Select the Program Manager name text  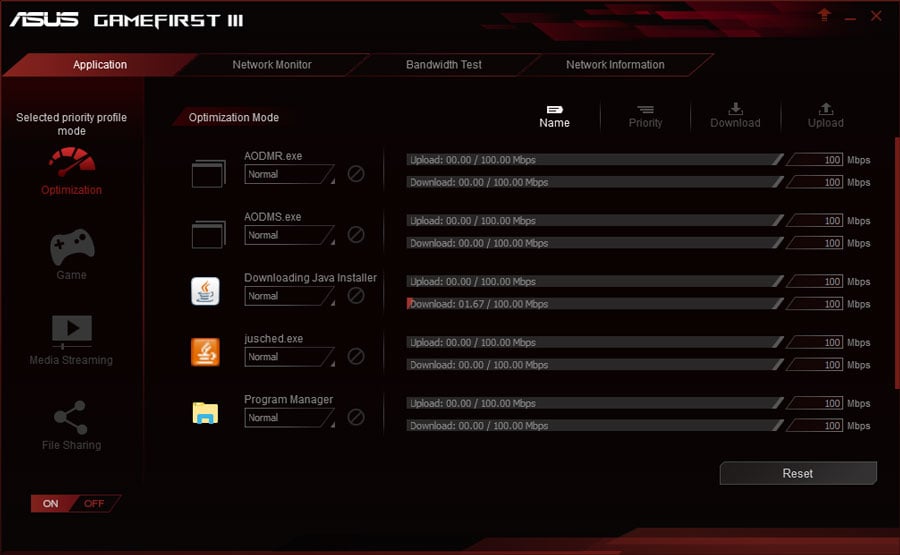pos(288,399)
